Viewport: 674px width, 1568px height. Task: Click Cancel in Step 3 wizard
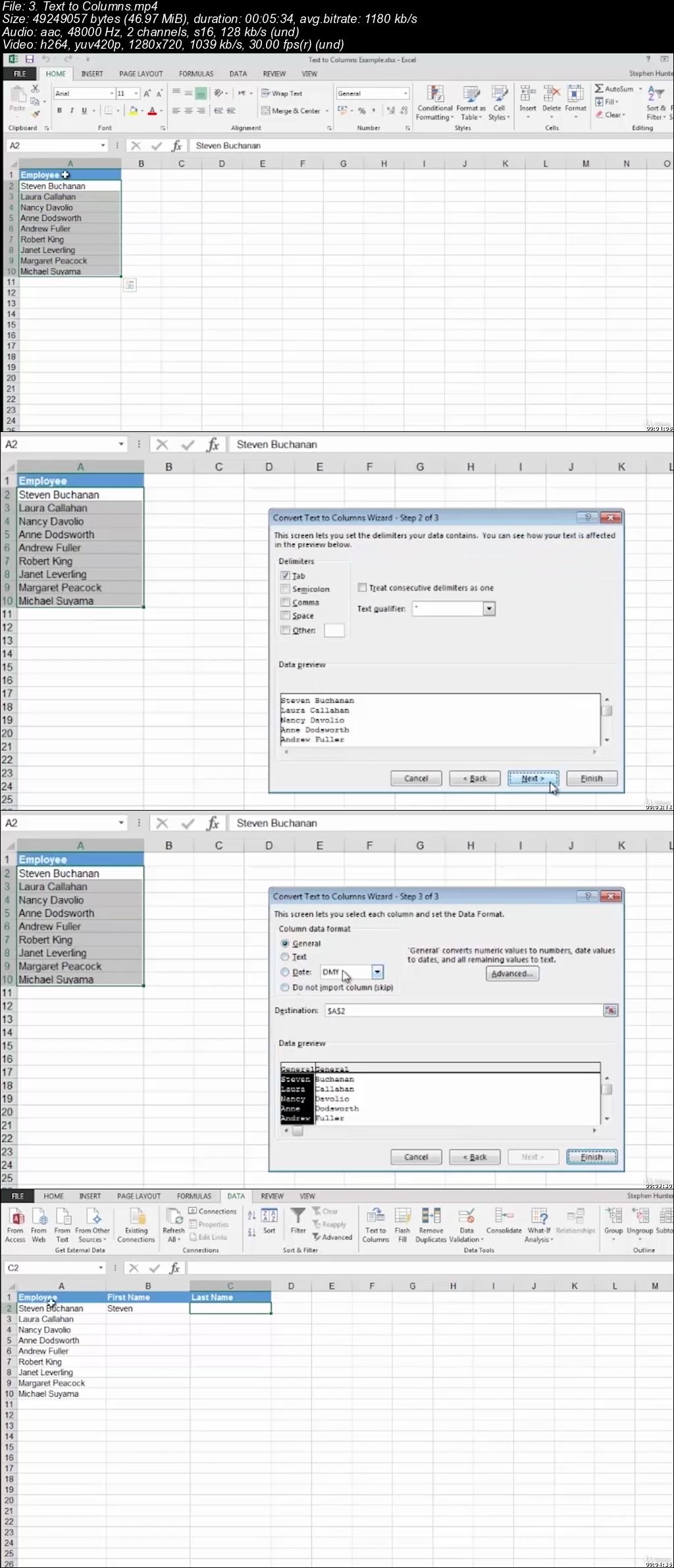tap(416, 1157)
